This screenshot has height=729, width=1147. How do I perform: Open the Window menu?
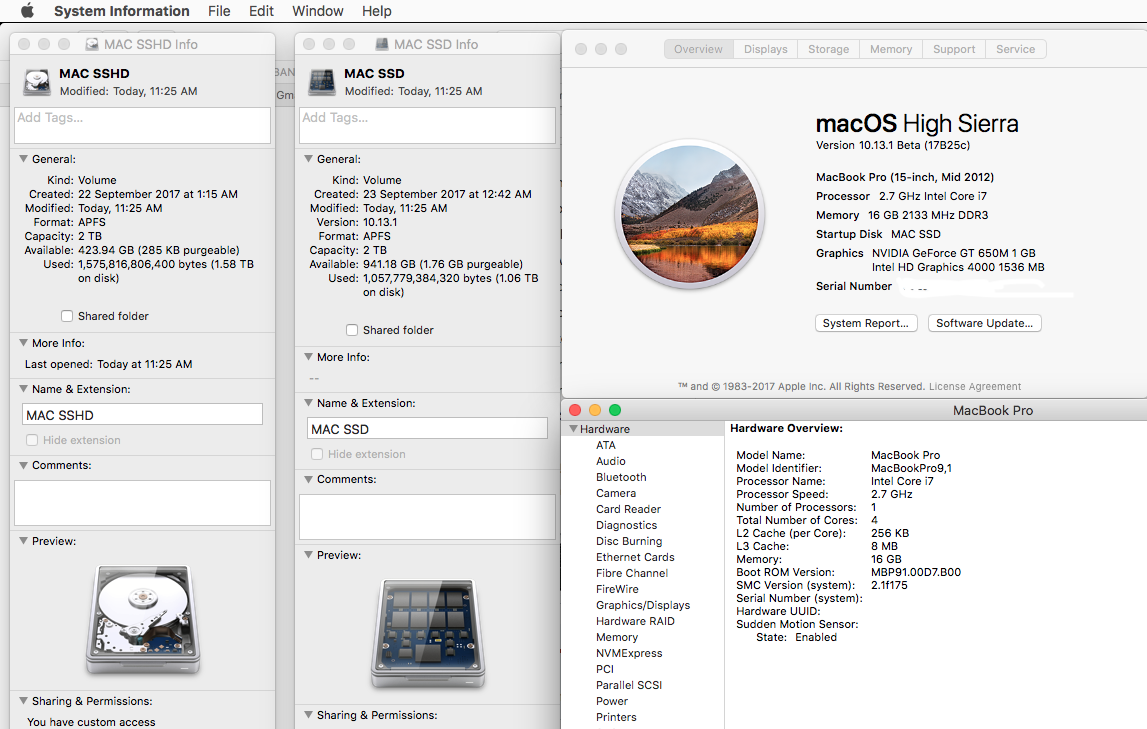pyautogui.click(x=317, y=11)
